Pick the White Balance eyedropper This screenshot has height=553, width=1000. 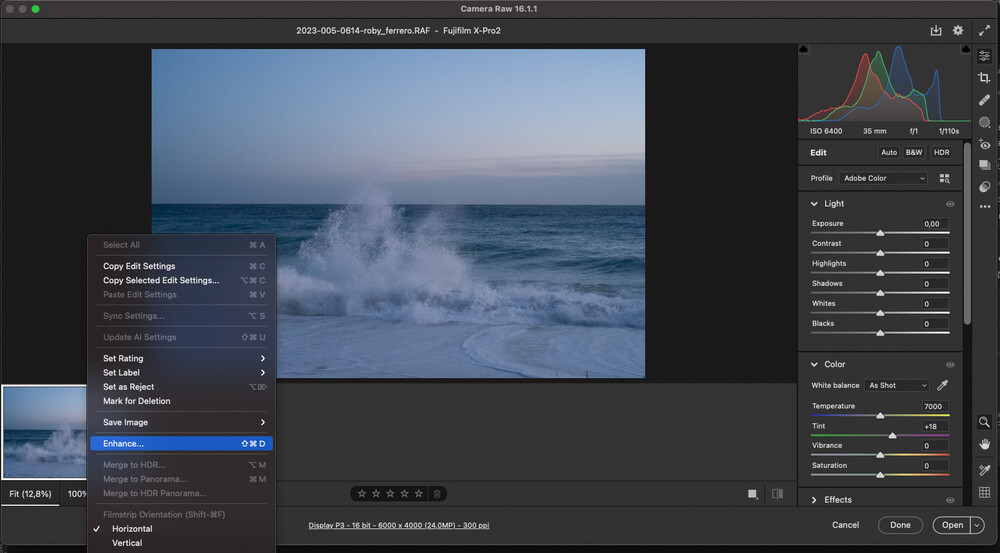click(x=942, y=385)
